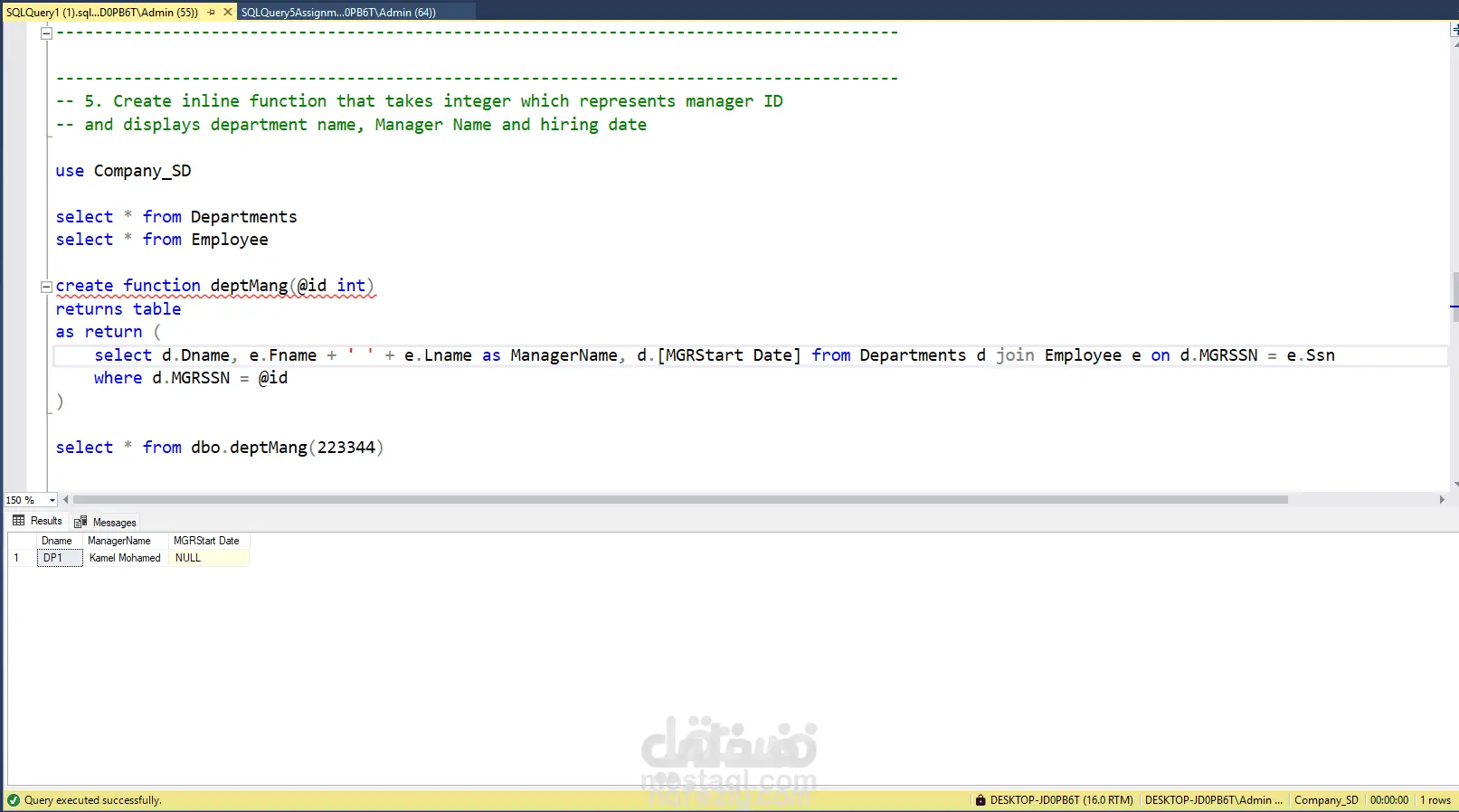
Task: Click DESKTOP-JD0PB6T\Admin login status entry
Action: click(x=1213, y=800)
